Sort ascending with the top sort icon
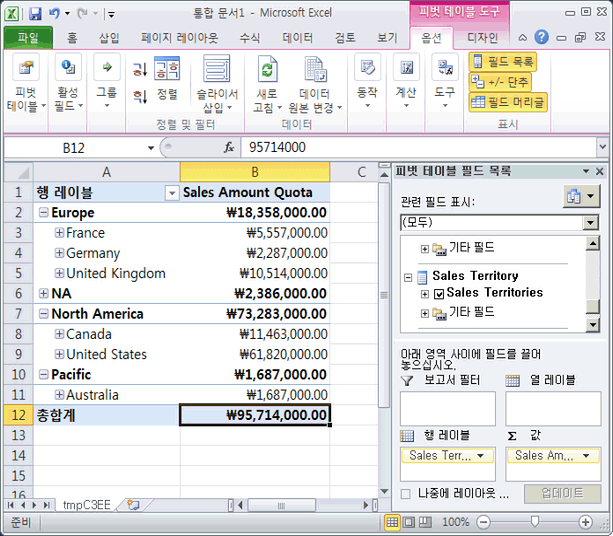This screenshot has height=536, width=613. tap(140, 69)
